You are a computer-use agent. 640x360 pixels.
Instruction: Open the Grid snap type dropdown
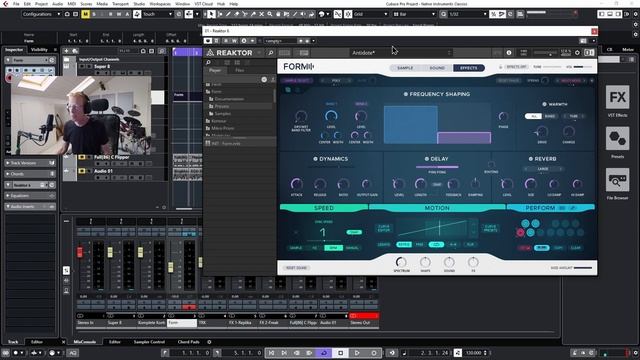coord(371,14)
